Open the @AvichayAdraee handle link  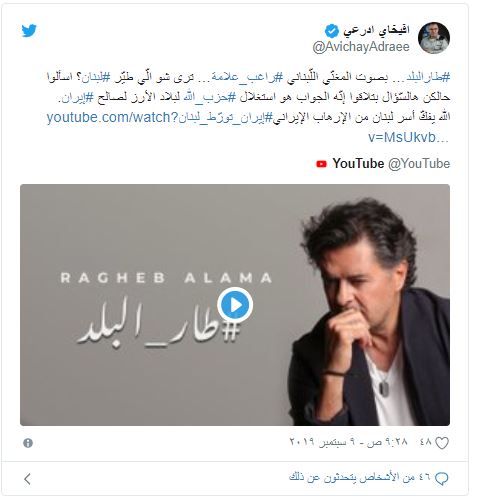(x=361, y=47)
